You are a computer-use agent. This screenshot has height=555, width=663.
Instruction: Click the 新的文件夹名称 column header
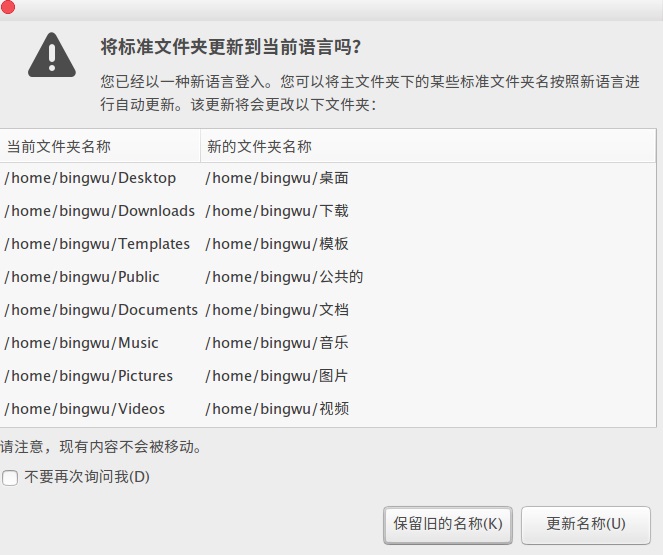pyautogui.click(x=259, y=146)
